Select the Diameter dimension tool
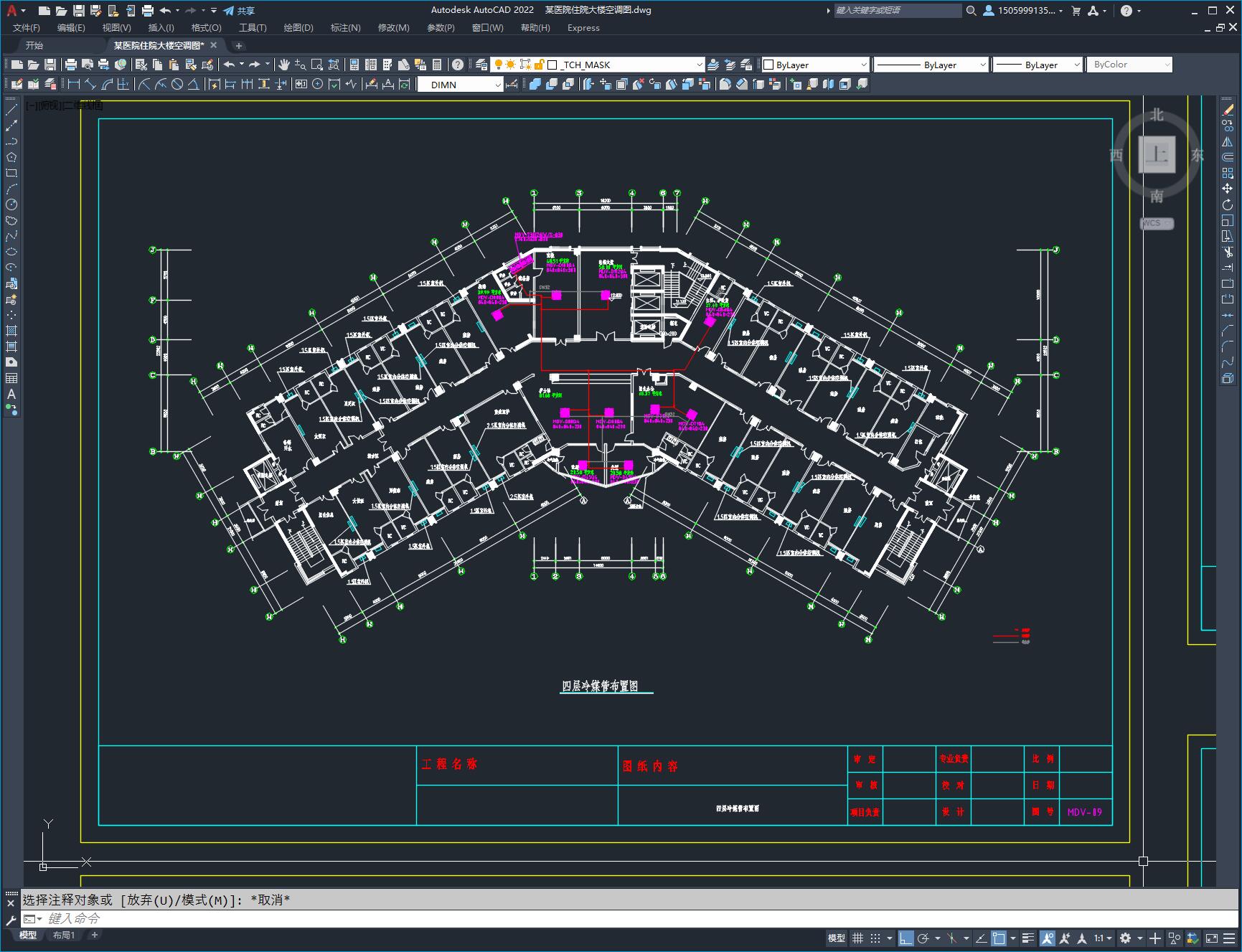Viewport: 1242px width, 952px height. coord(177,84)
